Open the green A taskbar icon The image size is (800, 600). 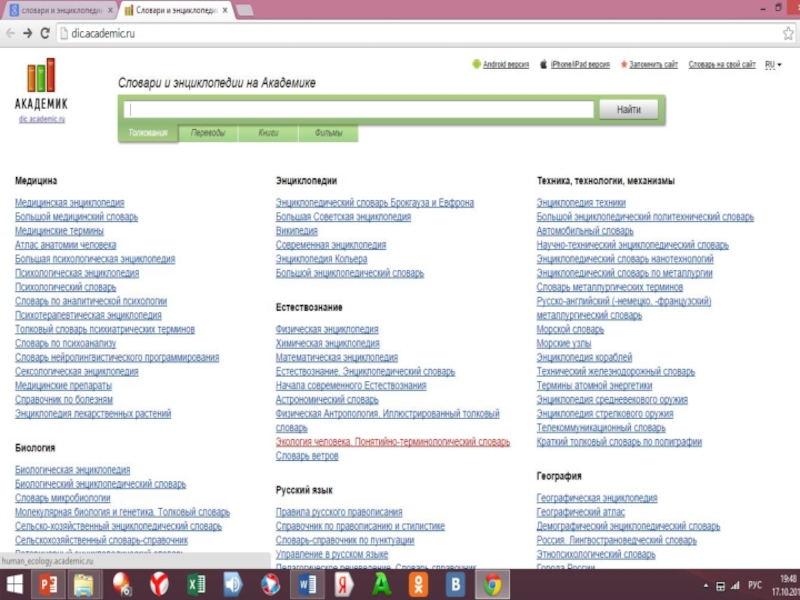[x=381, y=585]
